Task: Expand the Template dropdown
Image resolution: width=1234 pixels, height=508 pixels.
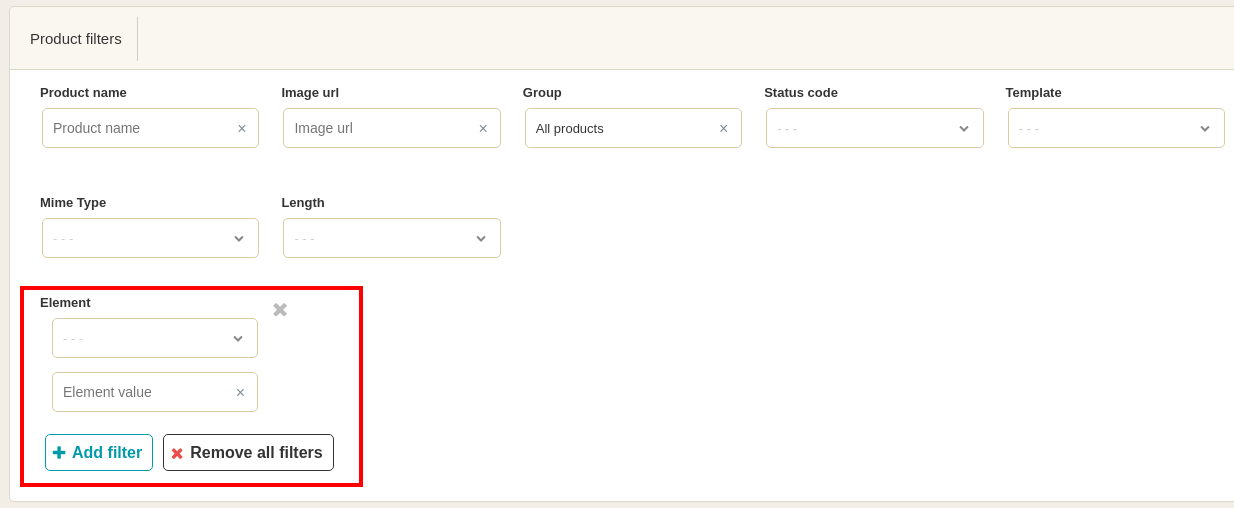Action: (1115, 128)
